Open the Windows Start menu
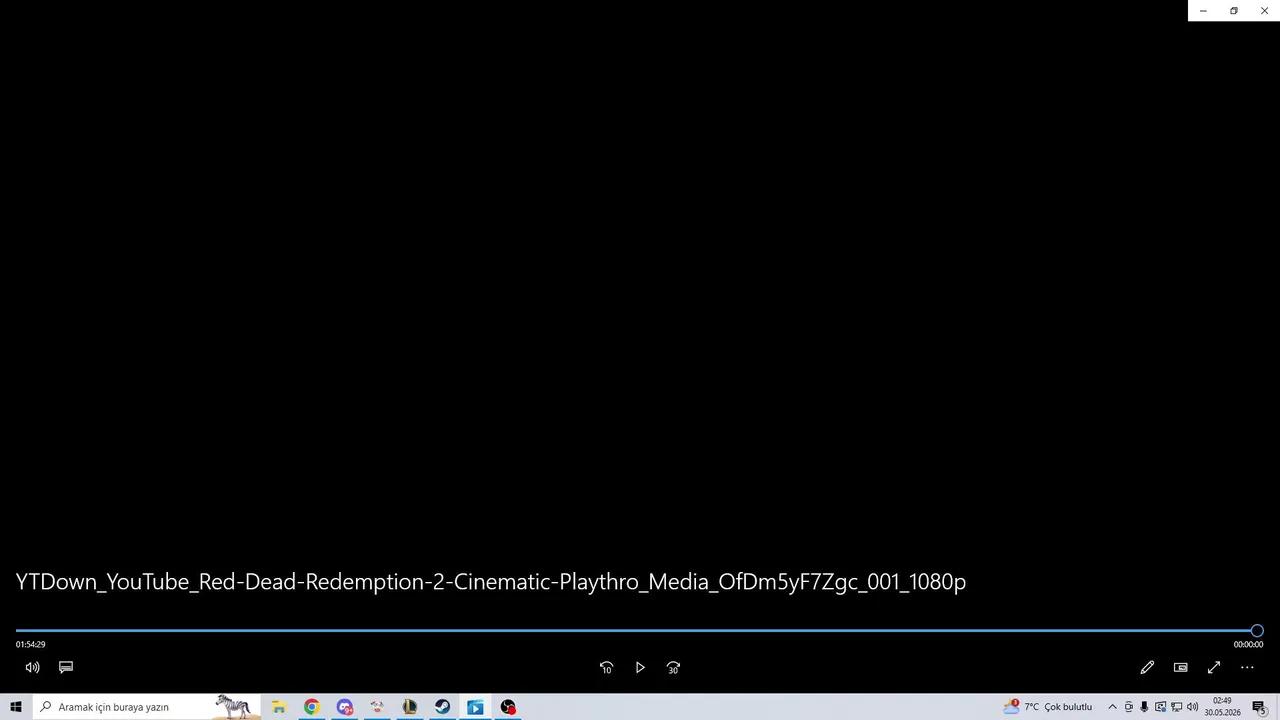The image size is (1280, 720). (x=16, y=707)
